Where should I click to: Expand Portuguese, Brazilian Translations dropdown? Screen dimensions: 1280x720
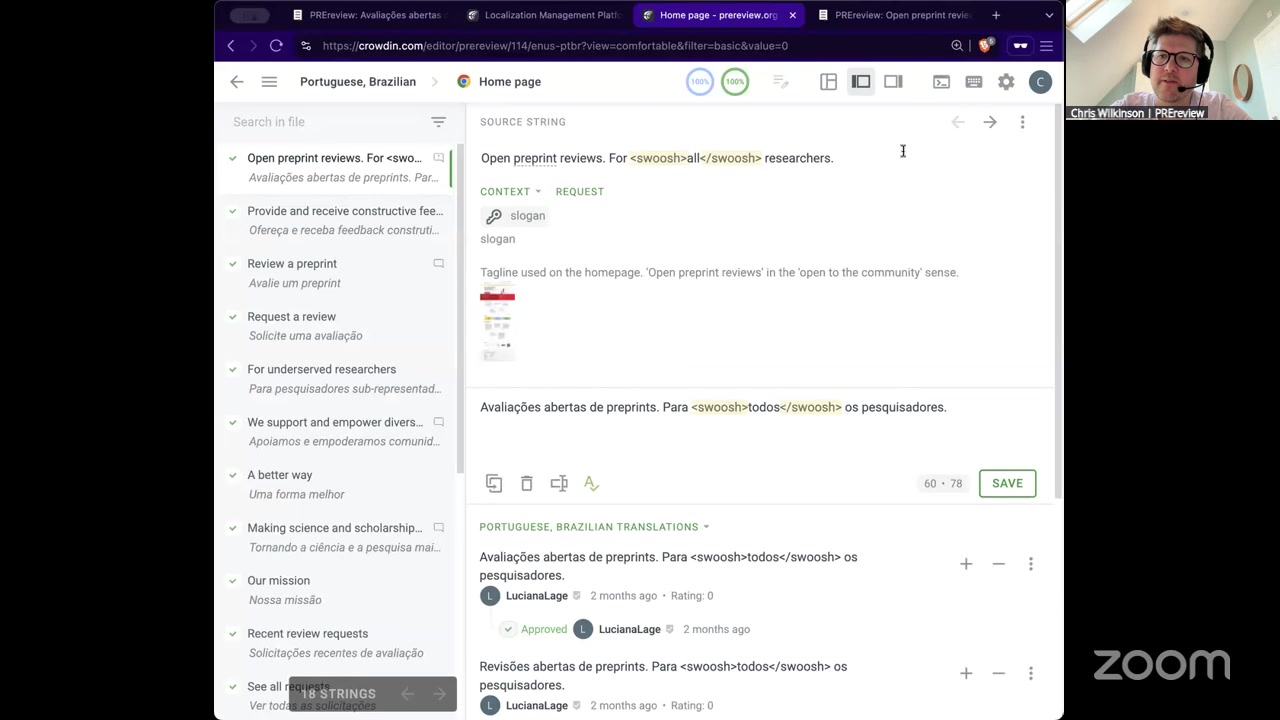pyautogui.click(x=594, y=527)
